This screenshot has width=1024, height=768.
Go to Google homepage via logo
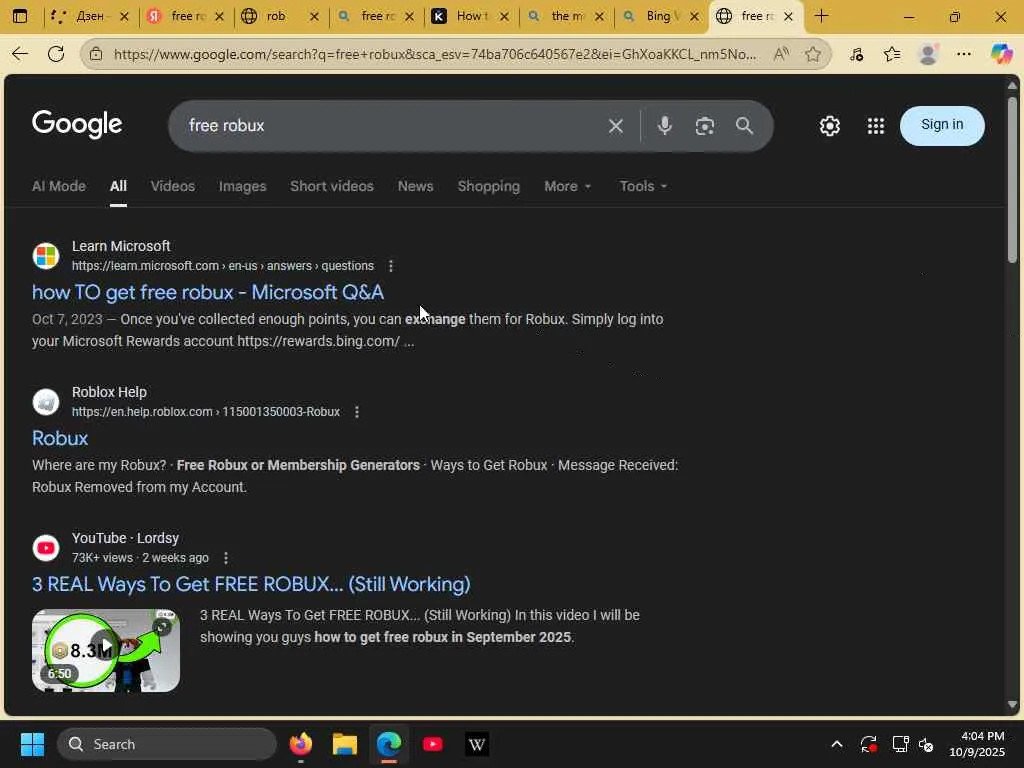point(77,124)
